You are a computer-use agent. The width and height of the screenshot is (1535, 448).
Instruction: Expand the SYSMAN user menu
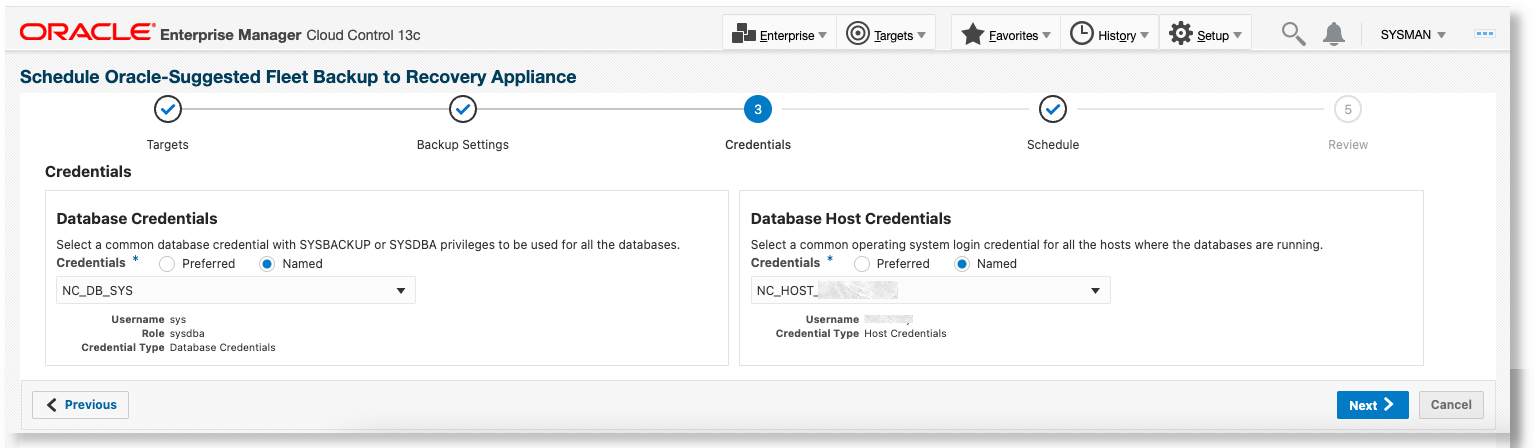pos(1413,35)
